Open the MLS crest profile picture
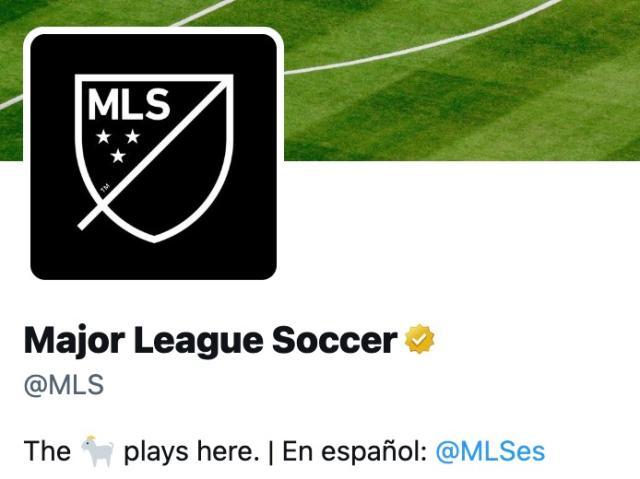Viewport: 640px width, 479px height. point(153,157)
